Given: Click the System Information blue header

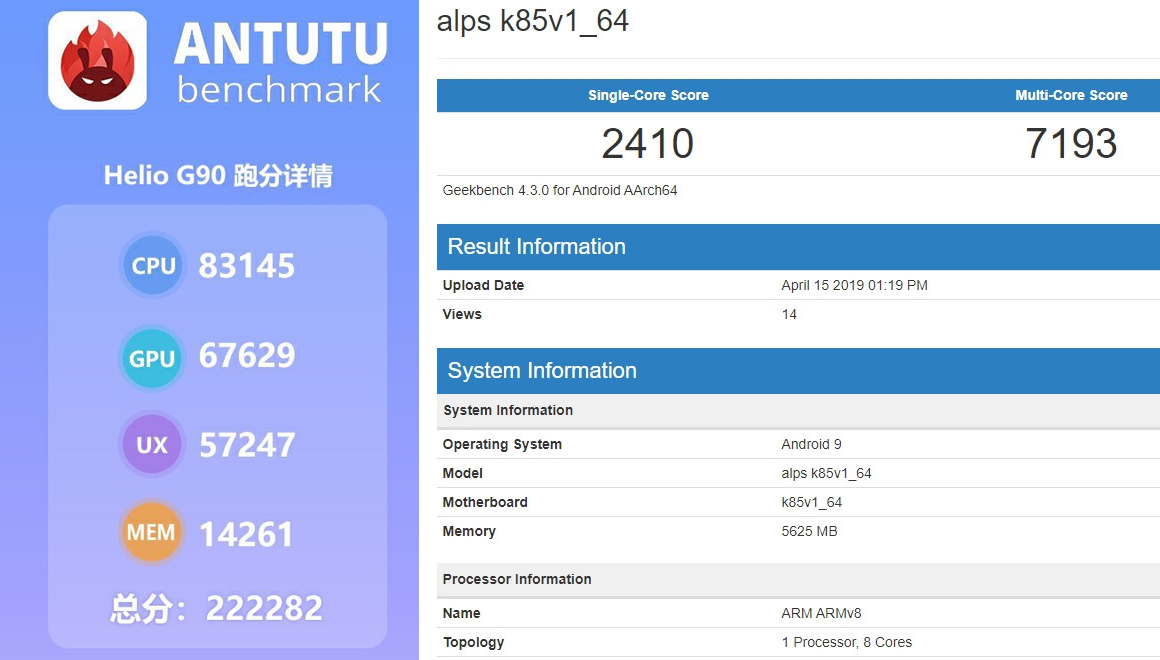Looking at the screenshot, I should point(798,371).
